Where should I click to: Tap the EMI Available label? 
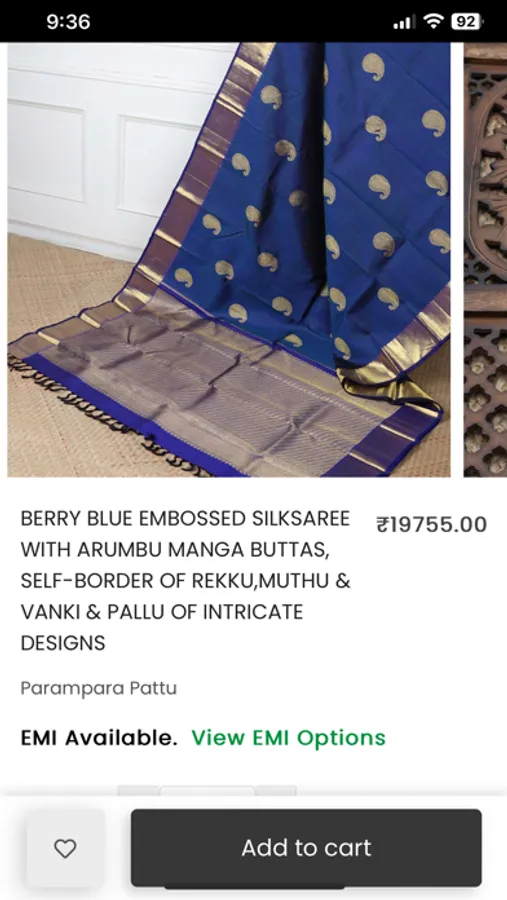[x=99, y=738]
